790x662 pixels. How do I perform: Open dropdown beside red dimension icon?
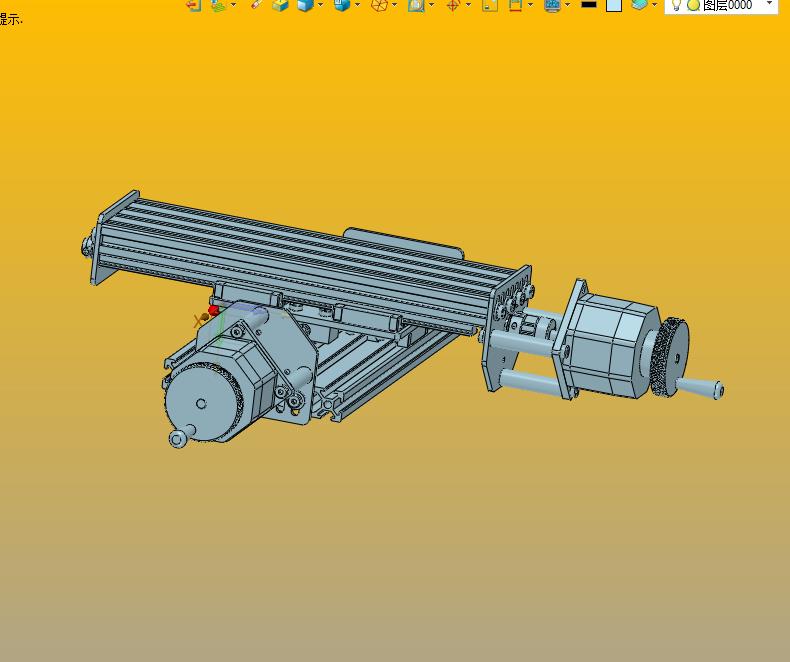point(531,5)
